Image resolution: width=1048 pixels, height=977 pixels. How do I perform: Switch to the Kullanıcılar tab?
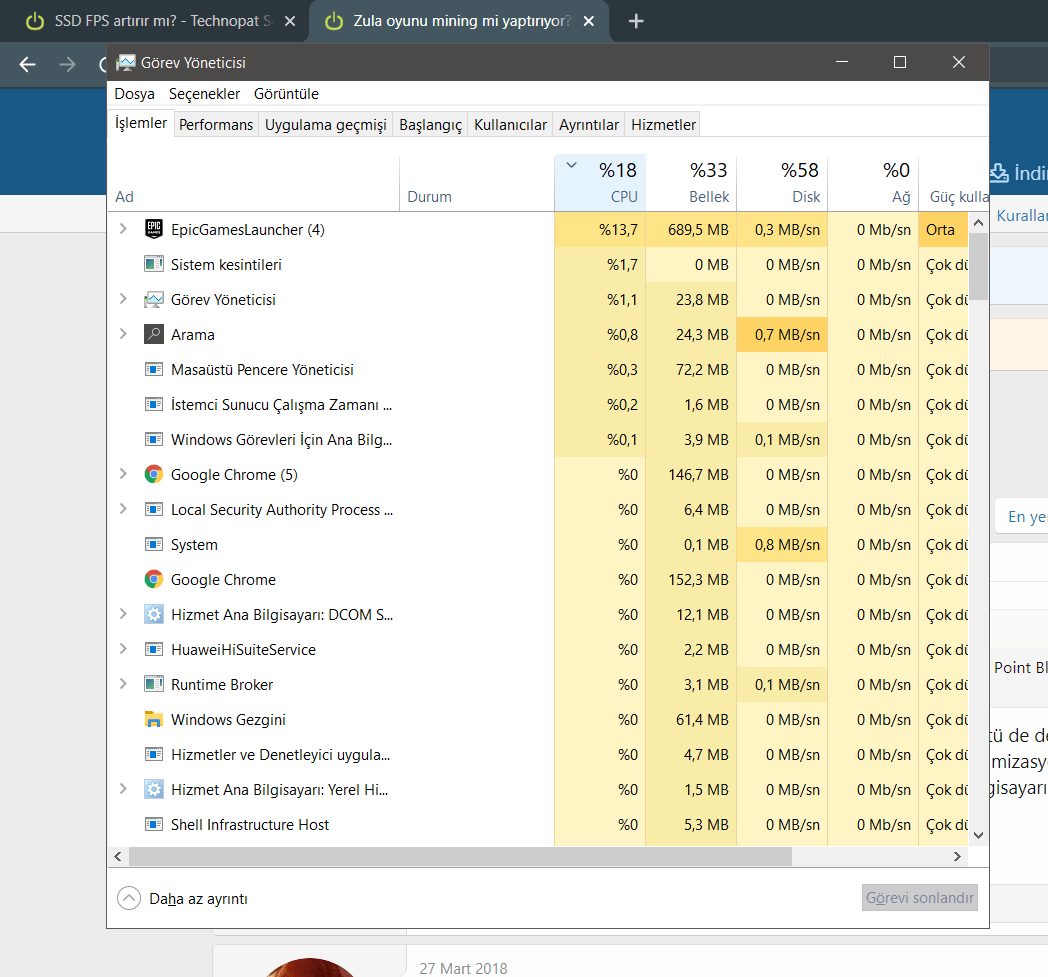click(510, 125)
